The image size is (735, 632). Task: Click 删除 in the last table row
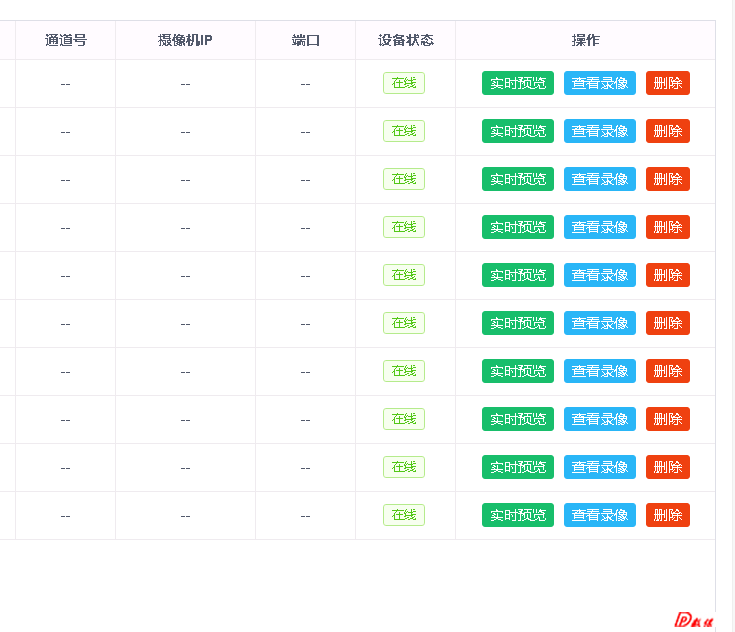(668, 515)
